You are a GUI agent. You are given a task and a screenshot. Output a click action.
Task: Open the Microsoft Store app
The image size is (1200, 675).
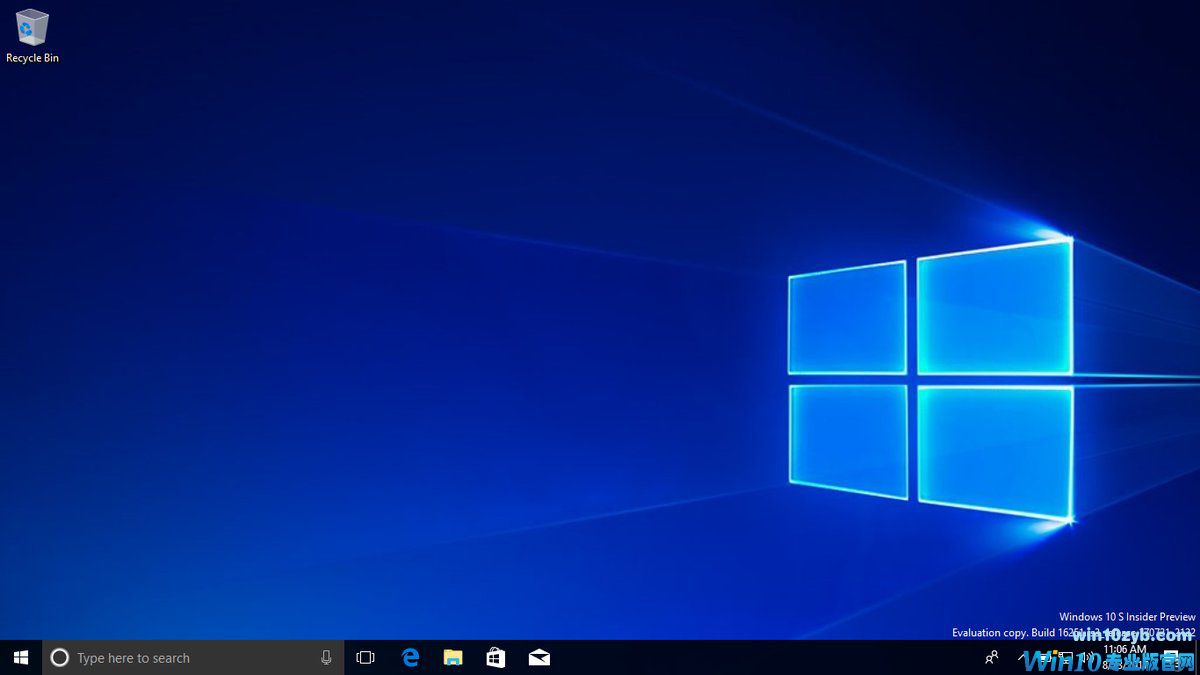pos(496,657)
